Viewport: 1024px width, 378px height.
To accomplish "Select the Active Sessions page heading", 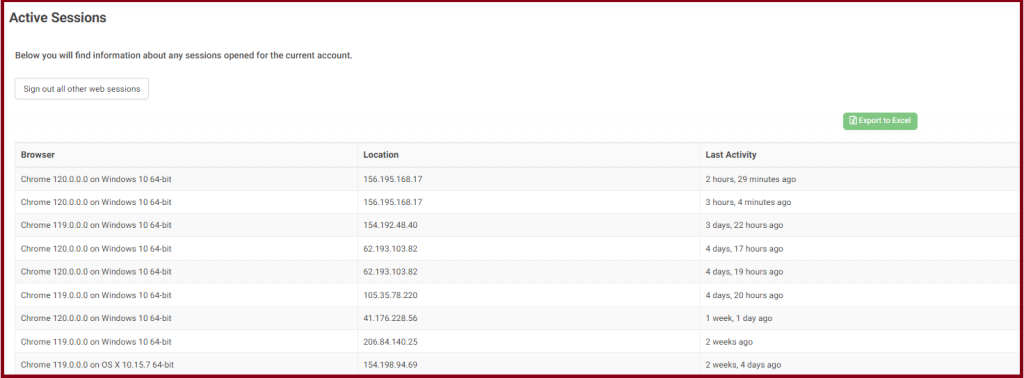I will 57,18.
